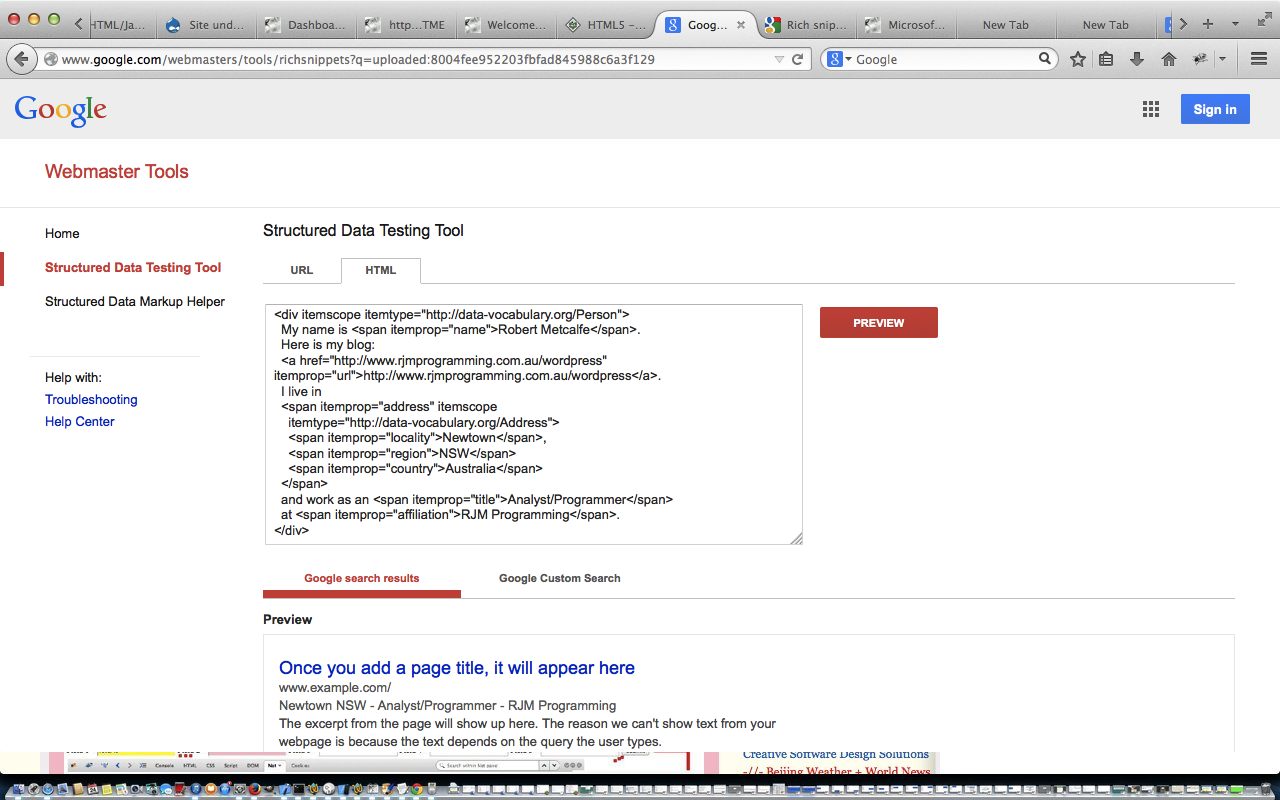1280x800 pixels.
Task: Switch to the Dashboa... browser tab
Action: (x=305, y=25)
